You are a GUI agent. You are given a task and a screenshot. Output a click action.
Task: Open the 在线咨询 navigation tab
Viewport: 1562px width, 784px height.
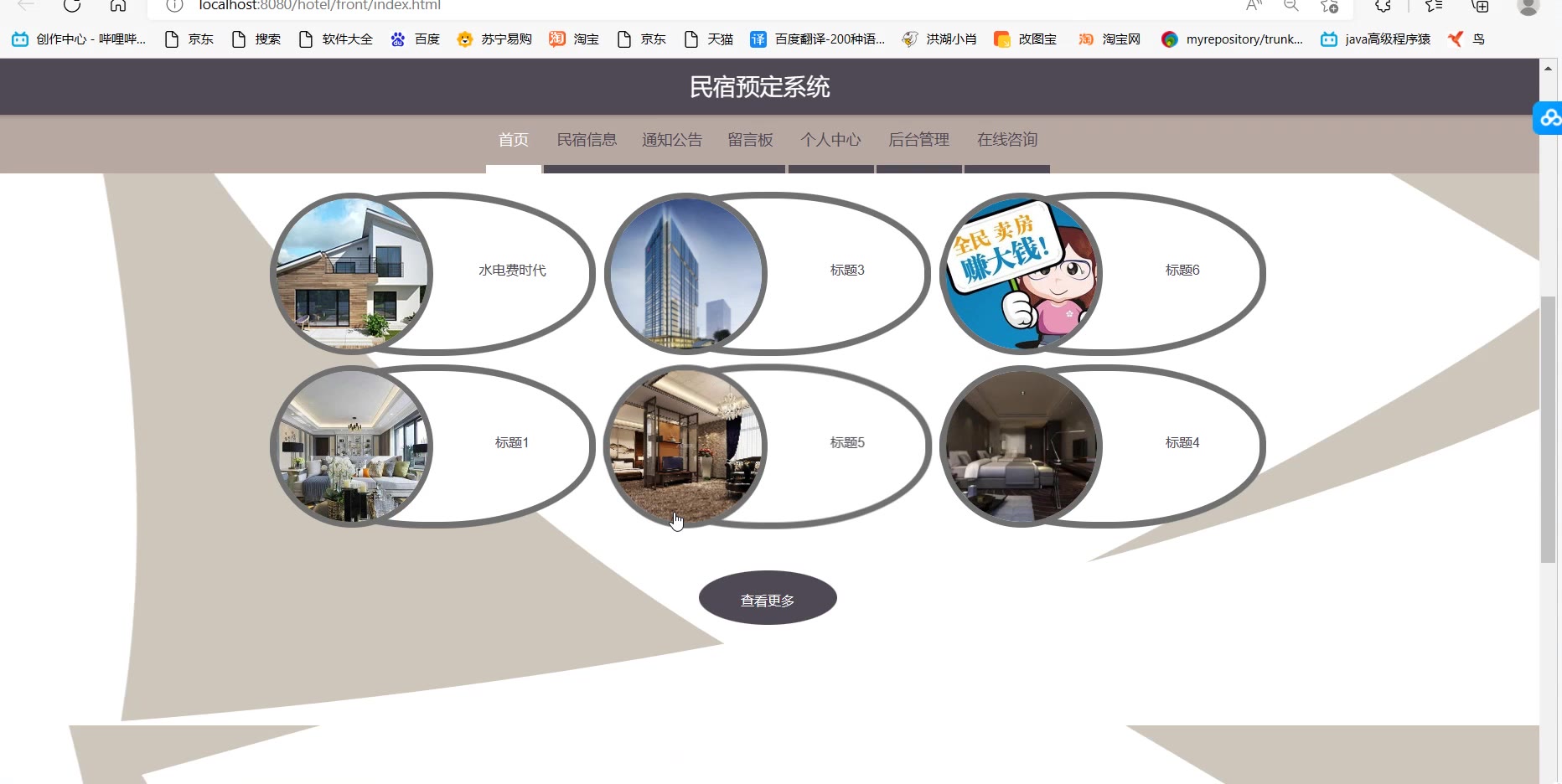point(1007,140)
